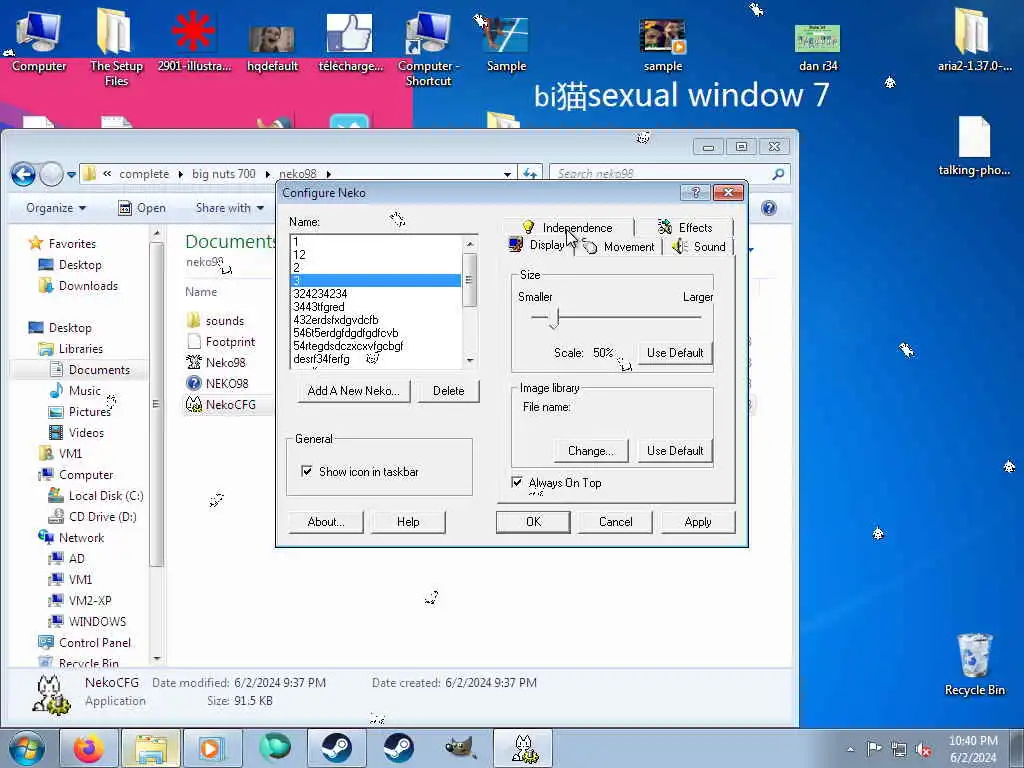
Task: Click the Search neko98 field
Action: 661,174
